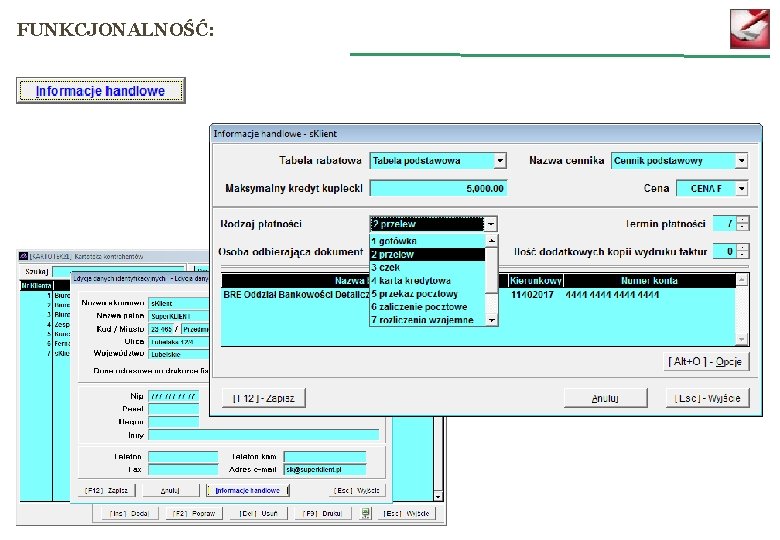780x540 pixels.
Task: Click the Termin płatności value field
Action: [724, 224]
